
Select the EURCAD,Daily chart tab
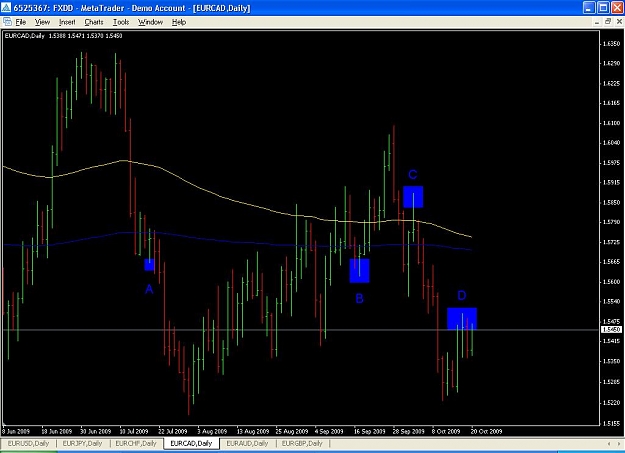[x=191, y=443]
